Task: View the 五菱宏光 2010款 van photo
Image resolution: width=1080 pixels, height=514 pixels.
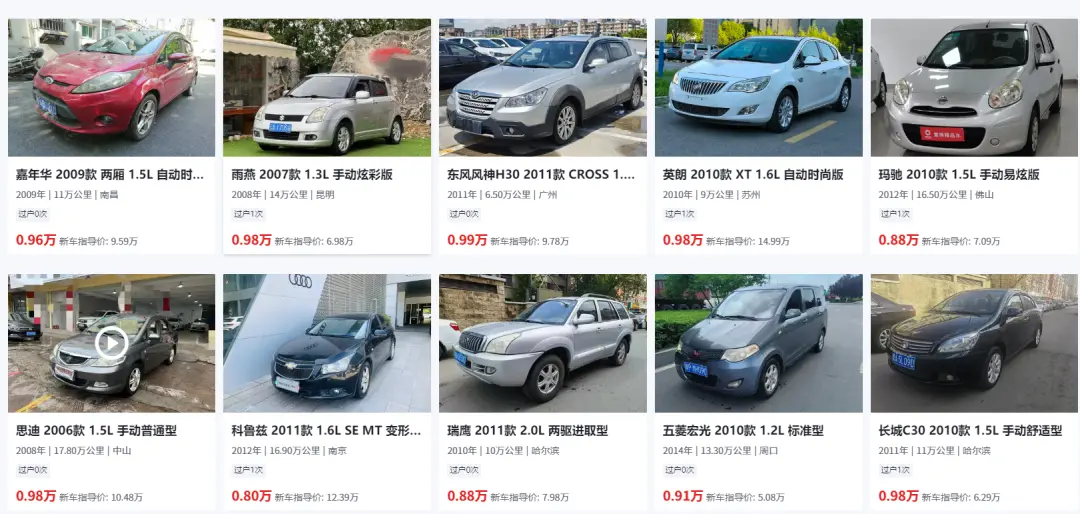Action: click(758, 343)
